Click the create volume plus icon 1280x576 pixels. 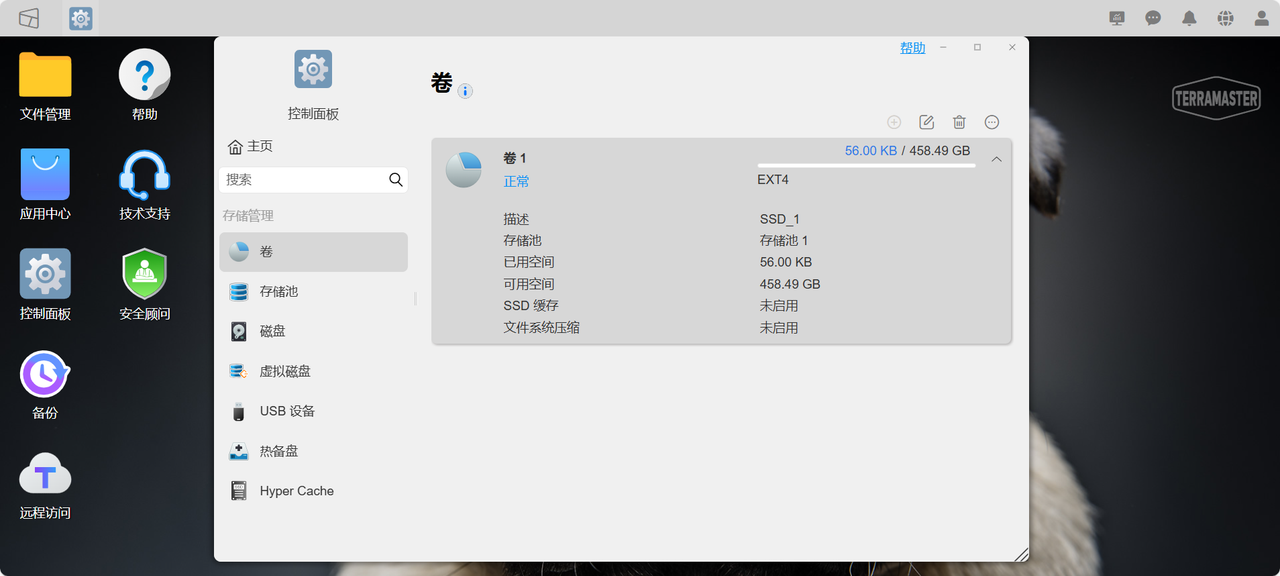point(894,122)
